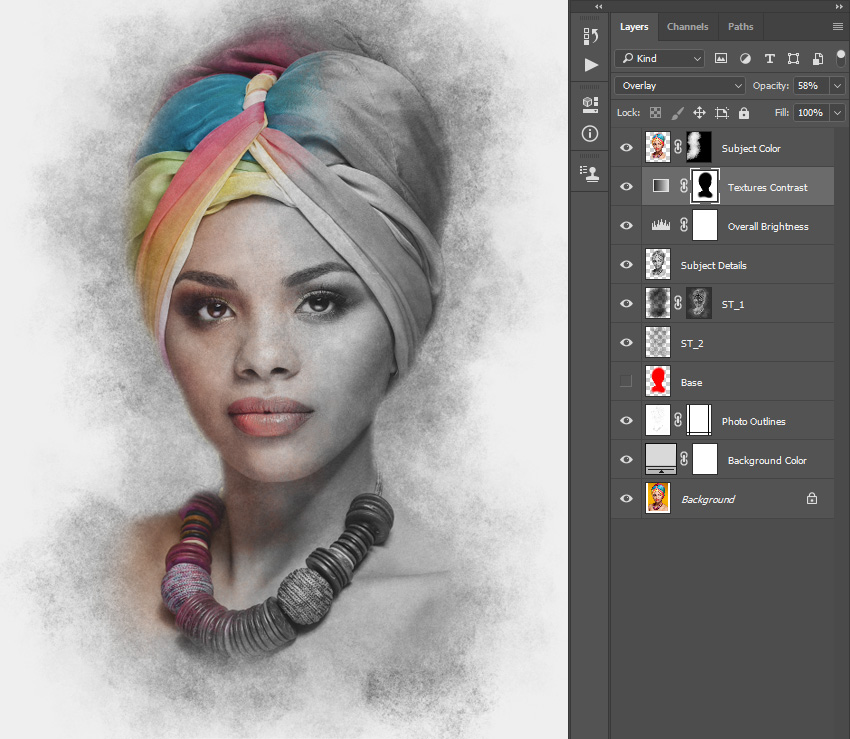Filter layers by pixel layers icon
Viewport: 850px width, 739px height.
720,59
